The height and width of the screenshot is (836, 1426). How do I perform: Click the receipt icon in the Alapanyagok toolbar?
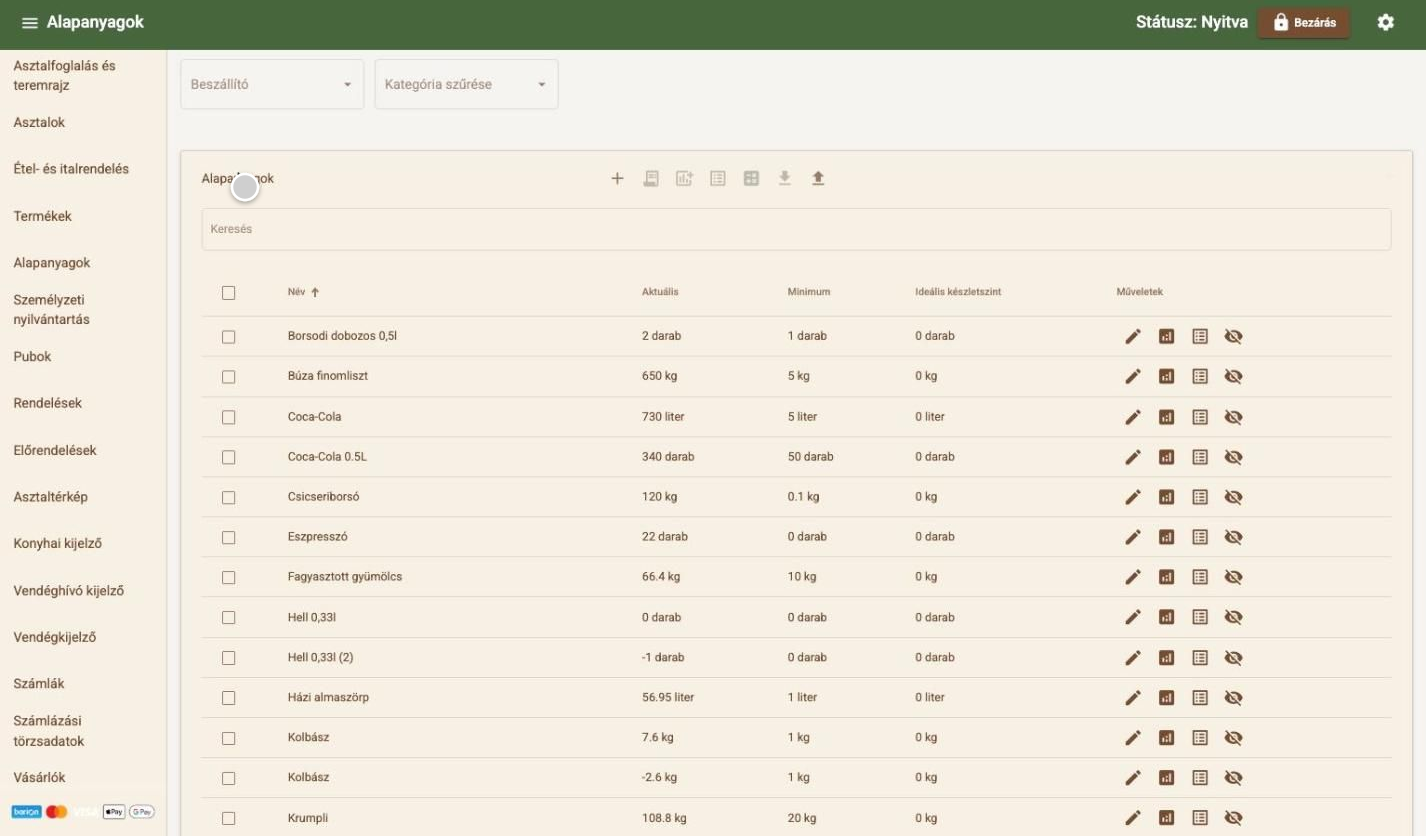pos(651,179)
